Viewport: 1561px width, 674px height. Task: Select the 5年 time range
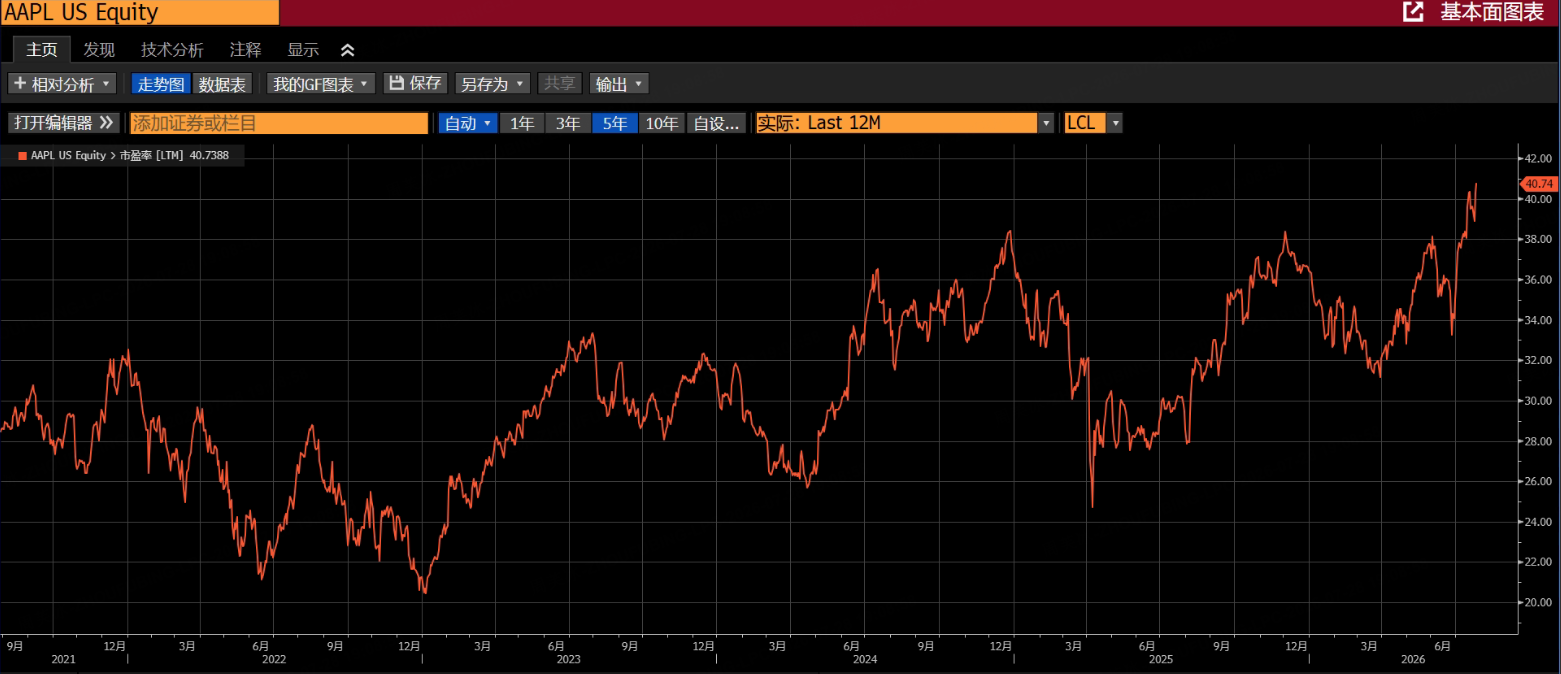click(x=614, y=123)
